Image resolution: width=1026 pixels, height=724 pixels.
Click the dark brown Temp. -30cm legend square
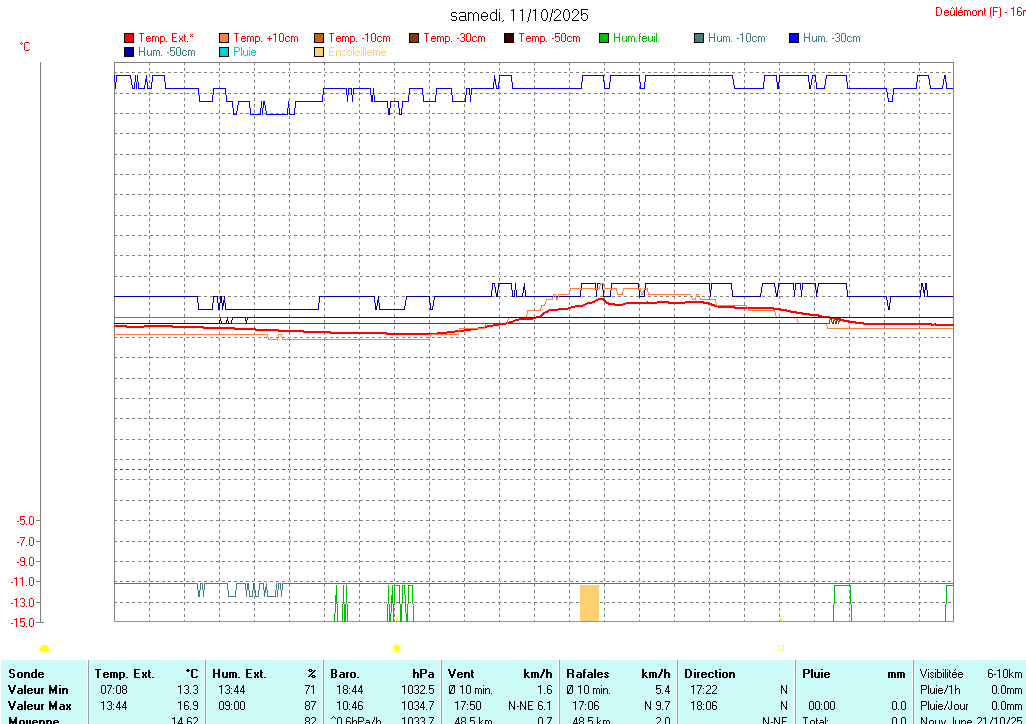pos(414,39)
